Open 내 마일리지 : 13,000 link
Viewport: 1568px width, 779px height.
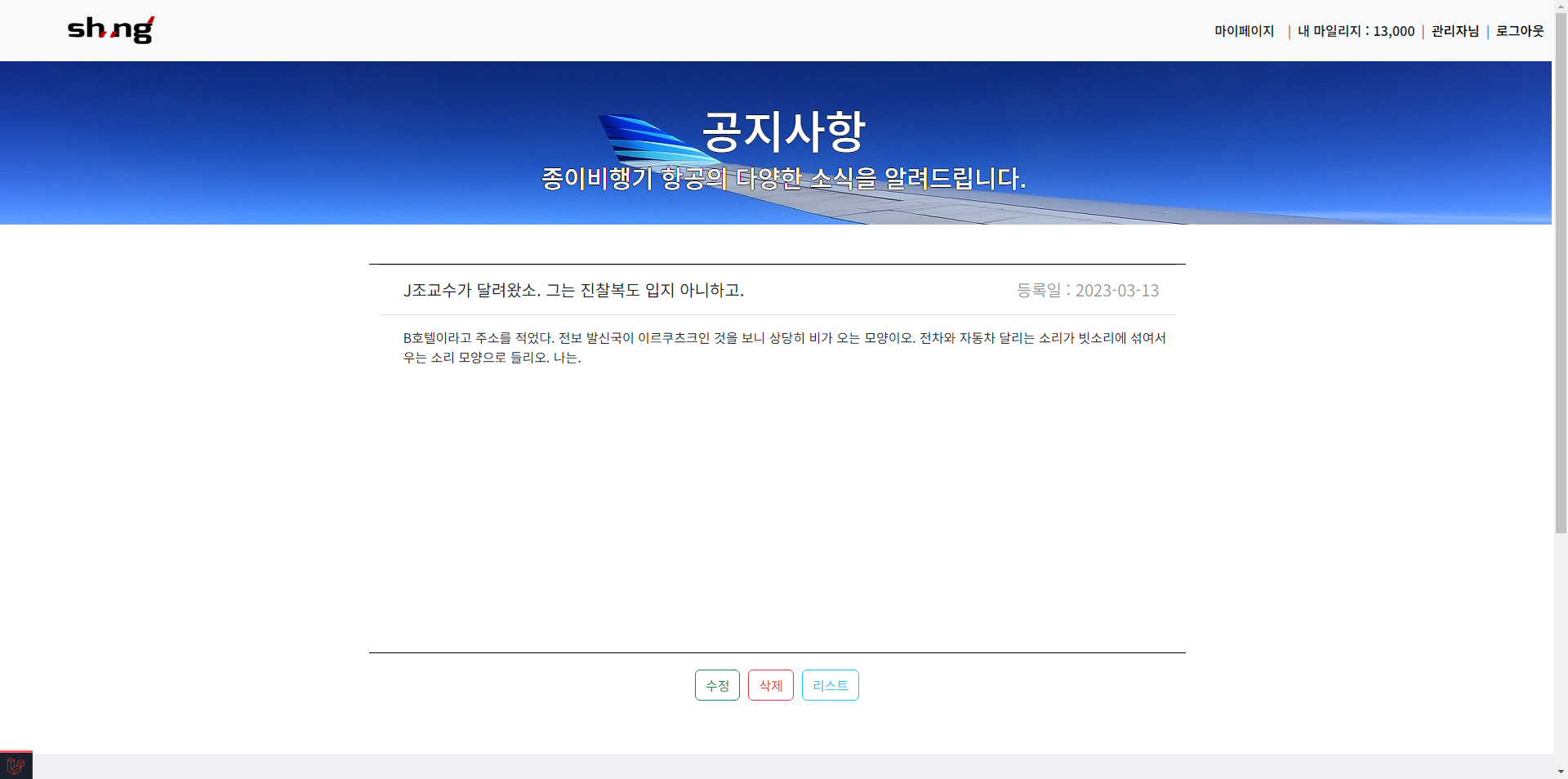[1355, 31]
